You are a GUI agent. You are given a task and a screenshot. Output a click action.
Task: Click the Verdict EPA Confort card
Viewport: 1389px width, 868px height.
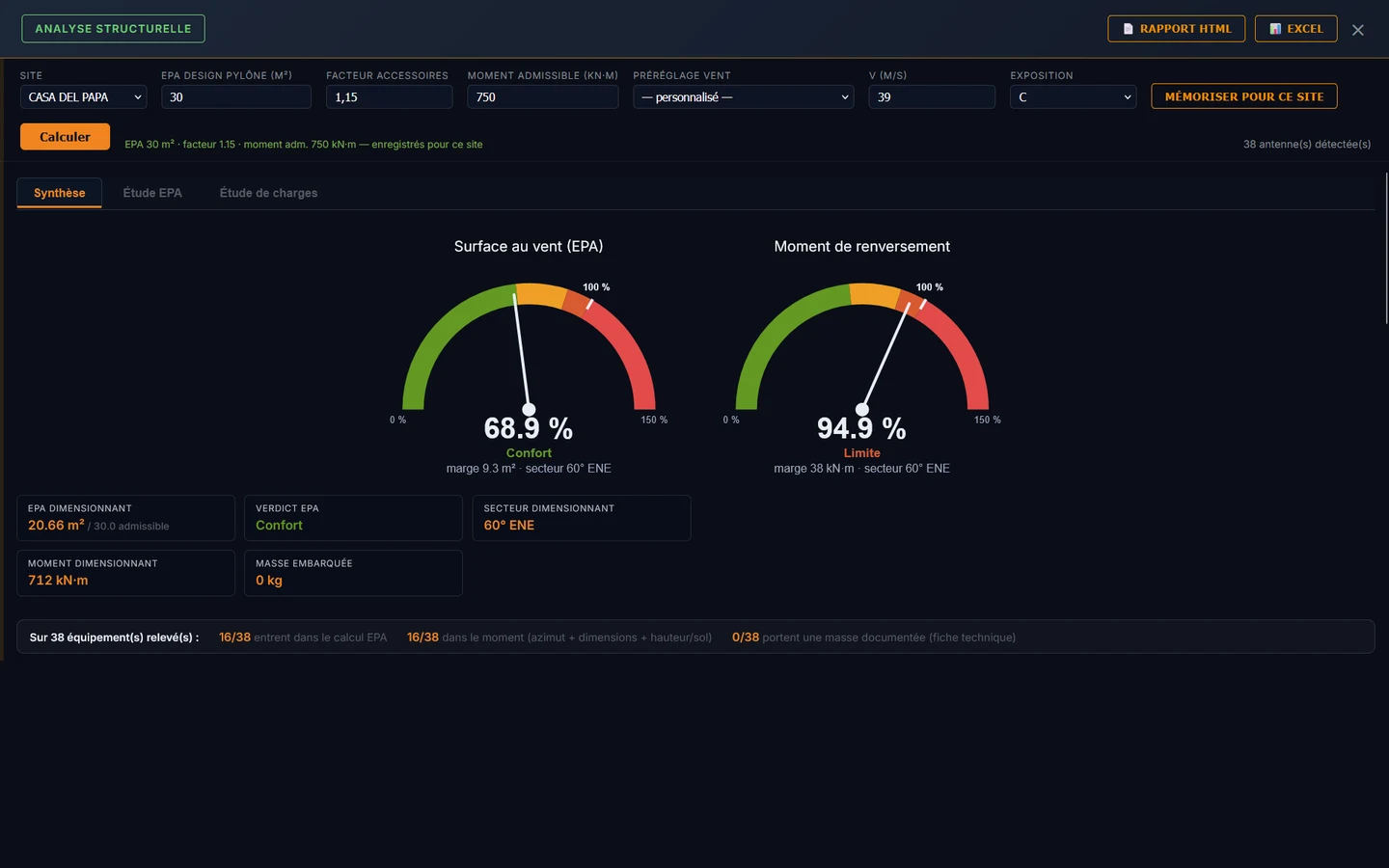353,518
